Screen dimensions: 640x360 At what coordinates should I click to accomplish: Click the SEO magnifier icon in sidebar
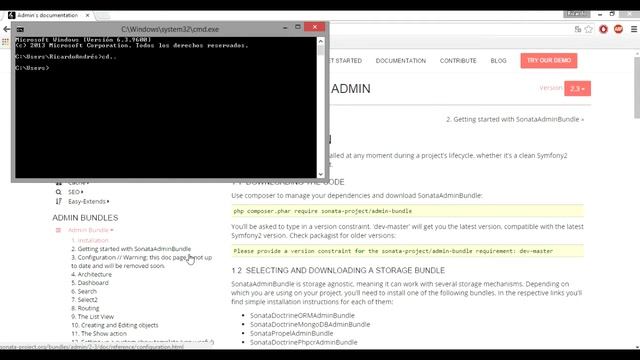coord(58,192)
